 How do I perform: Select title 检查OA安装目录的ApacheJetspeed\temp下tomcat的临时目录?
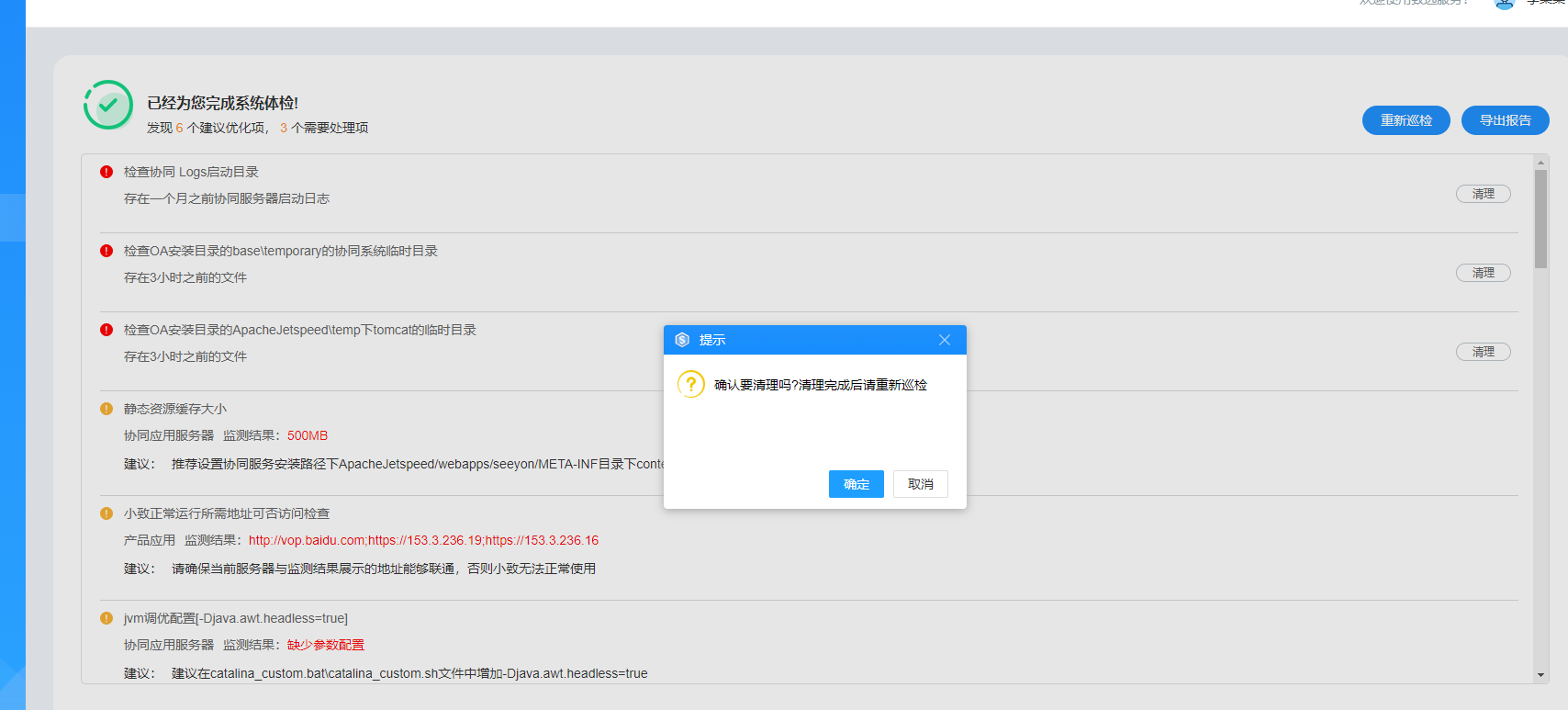[x=300, y=330]
